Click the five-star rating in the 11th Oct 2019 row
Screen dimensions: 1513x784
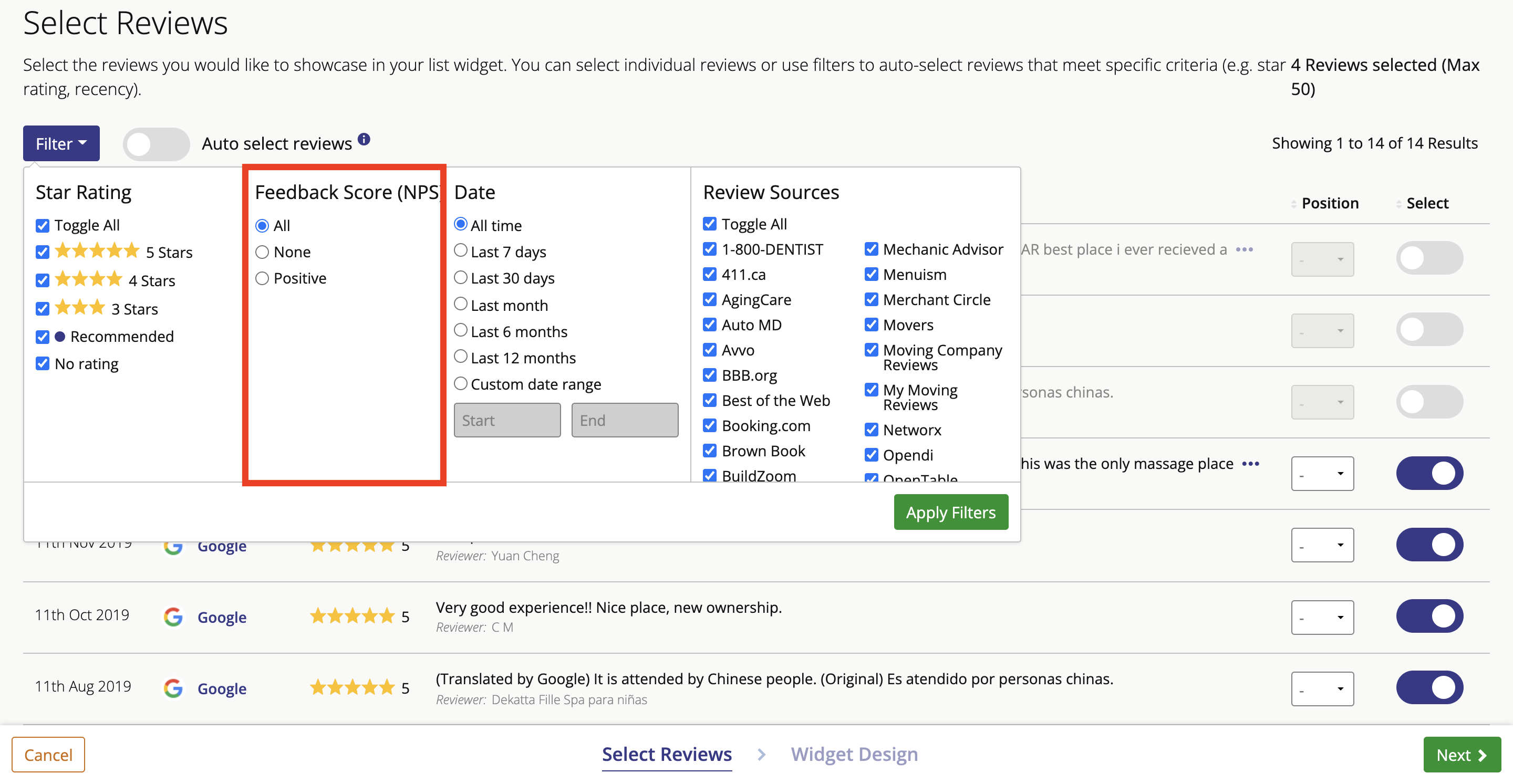point(353,616)
